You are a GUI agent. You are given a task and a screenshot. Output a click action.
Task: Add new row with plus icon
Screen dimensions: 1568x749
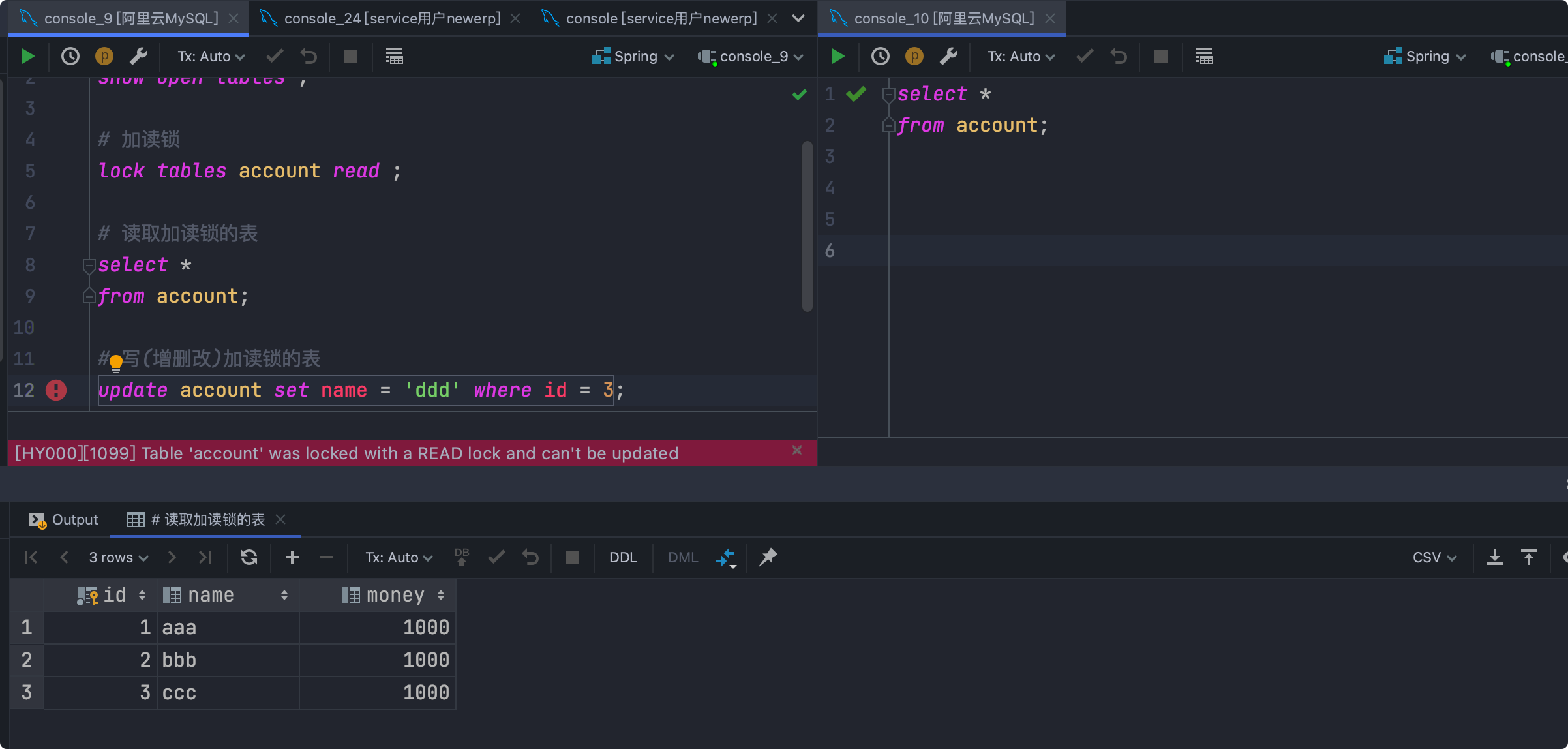[292, 557]
